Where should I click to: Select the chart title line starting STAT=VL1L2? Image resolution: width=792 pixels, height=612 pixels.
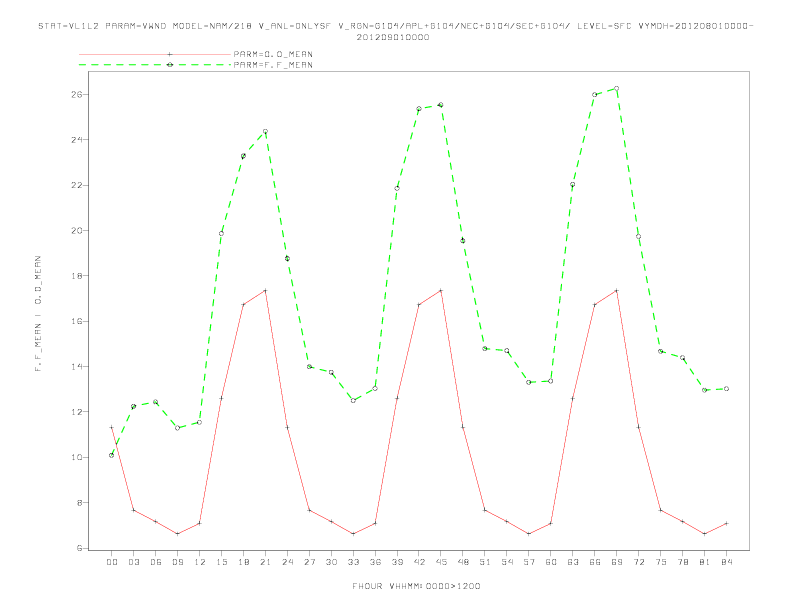click(396, 26)
